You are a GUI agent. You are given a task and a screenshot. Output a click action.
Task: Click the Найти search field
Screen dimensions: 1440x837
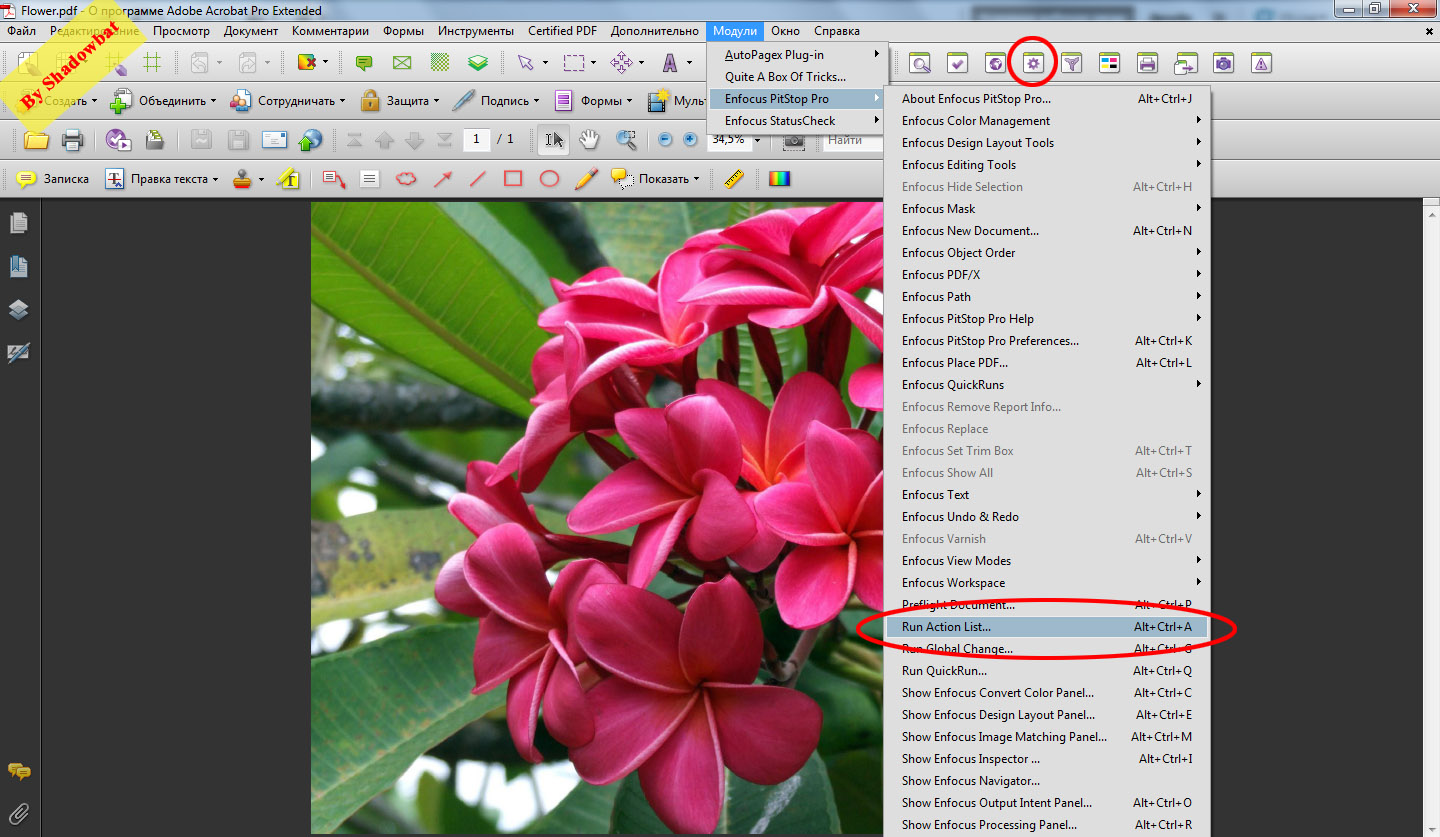point(853,141)
